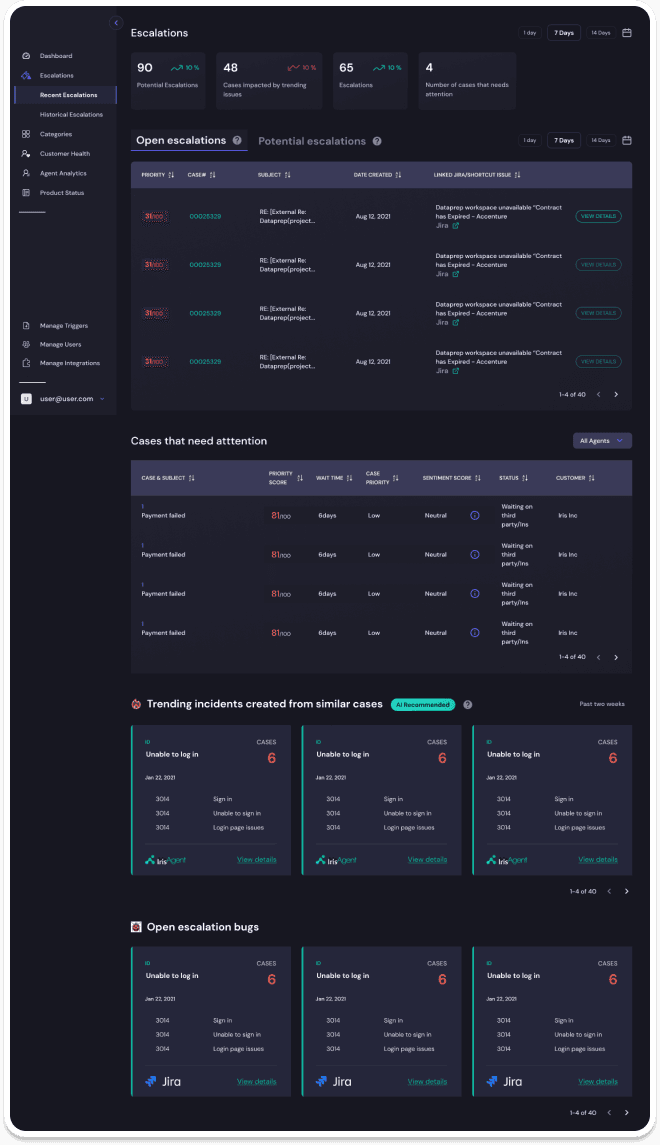Sort by the CASE PRIORITY arrows

pos(396,478)
